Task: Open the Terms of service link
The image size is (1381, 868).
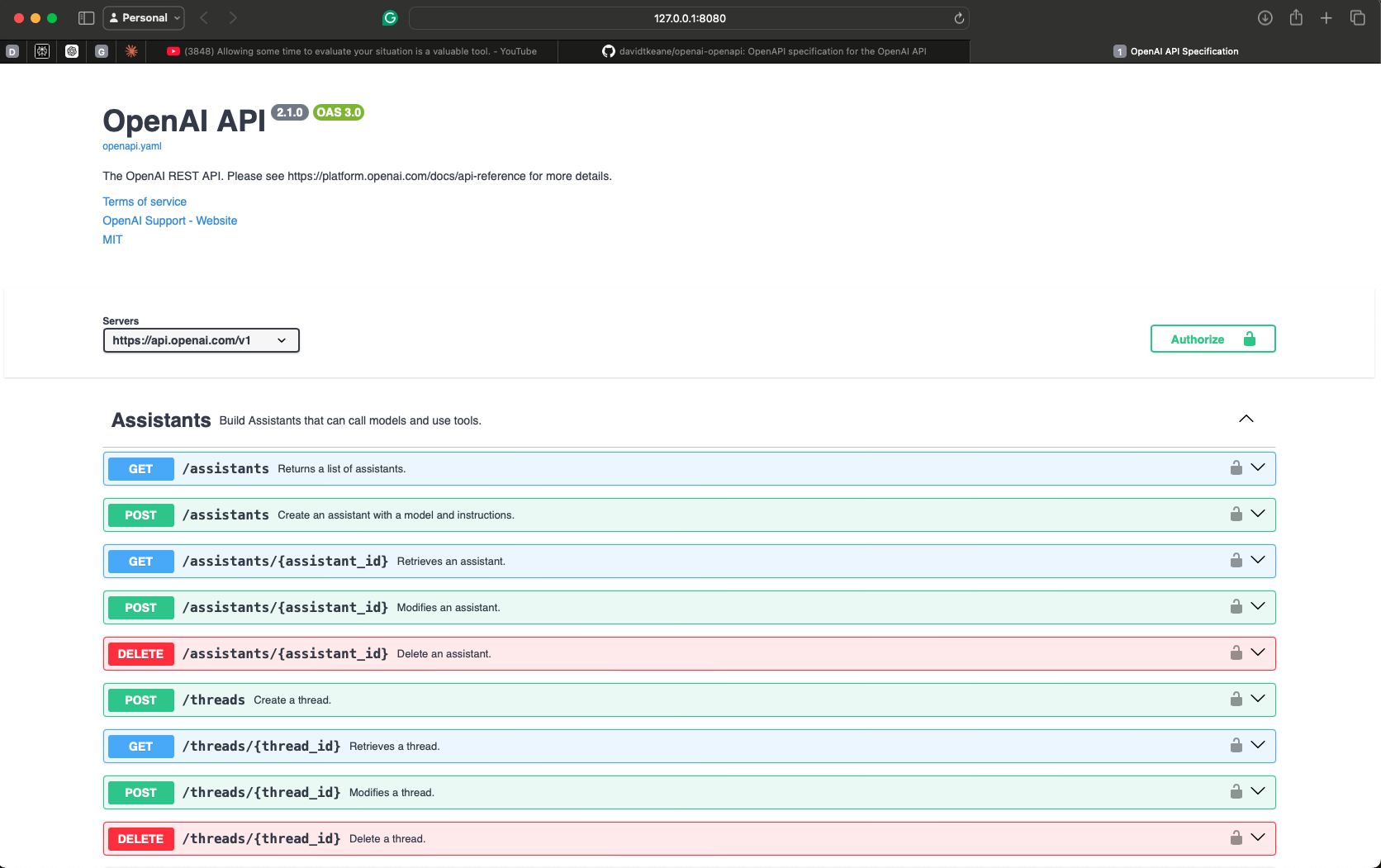Action: 145,202
